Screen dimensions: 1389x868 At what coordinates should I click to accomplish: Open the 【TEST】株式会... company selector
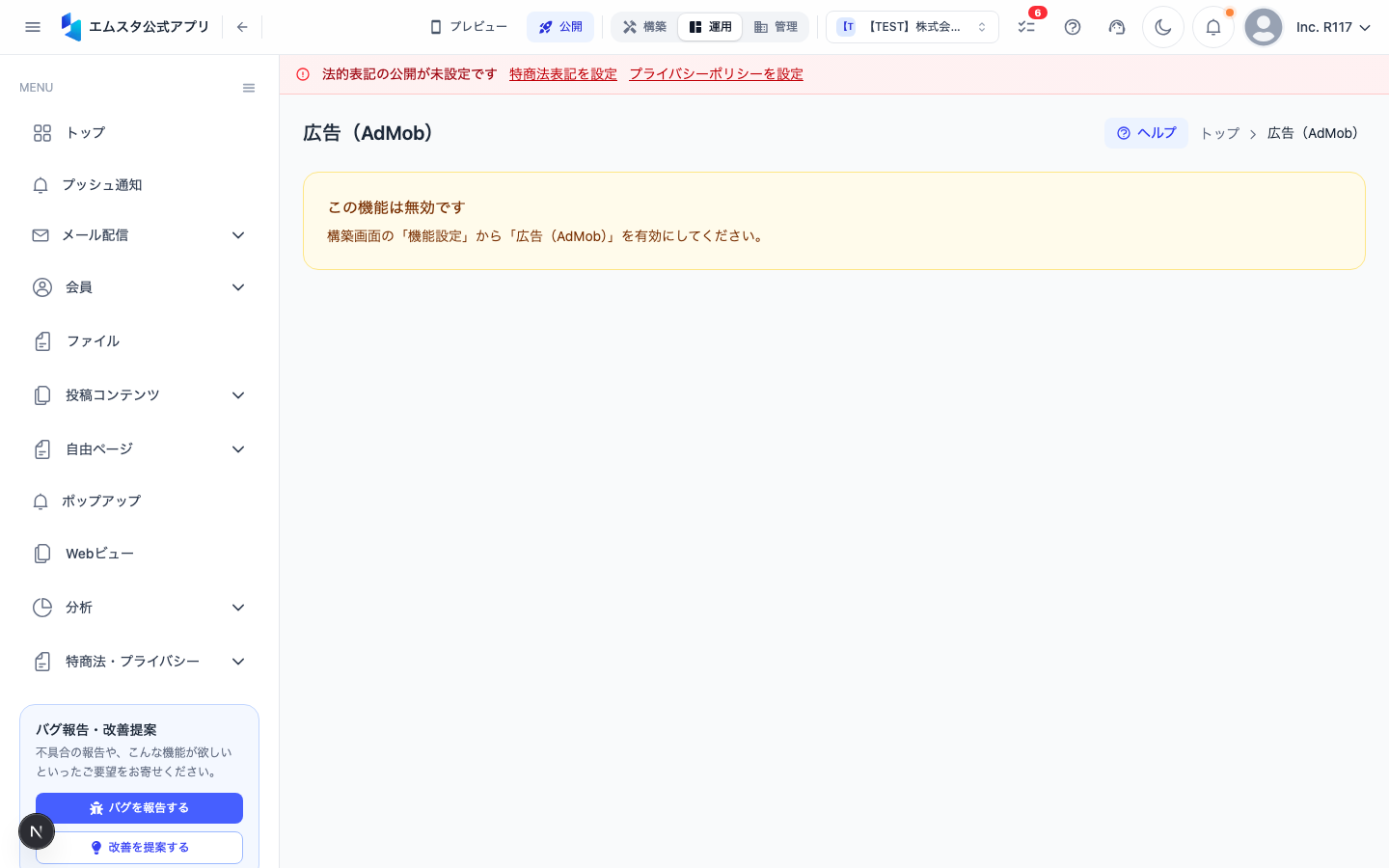[912, 27]
